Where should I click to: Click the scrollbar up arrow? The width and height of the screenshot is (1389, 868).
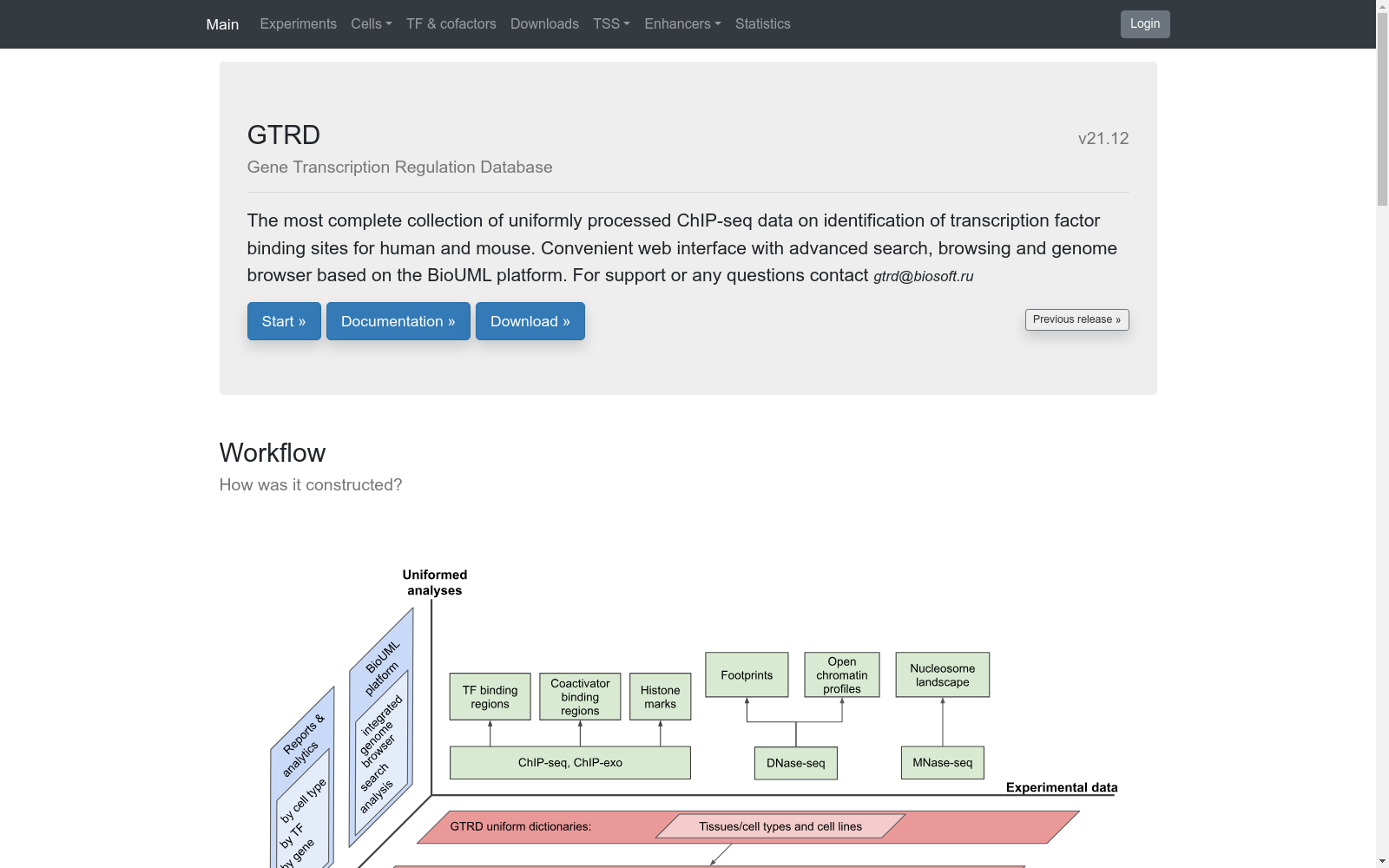(1382, 7)
